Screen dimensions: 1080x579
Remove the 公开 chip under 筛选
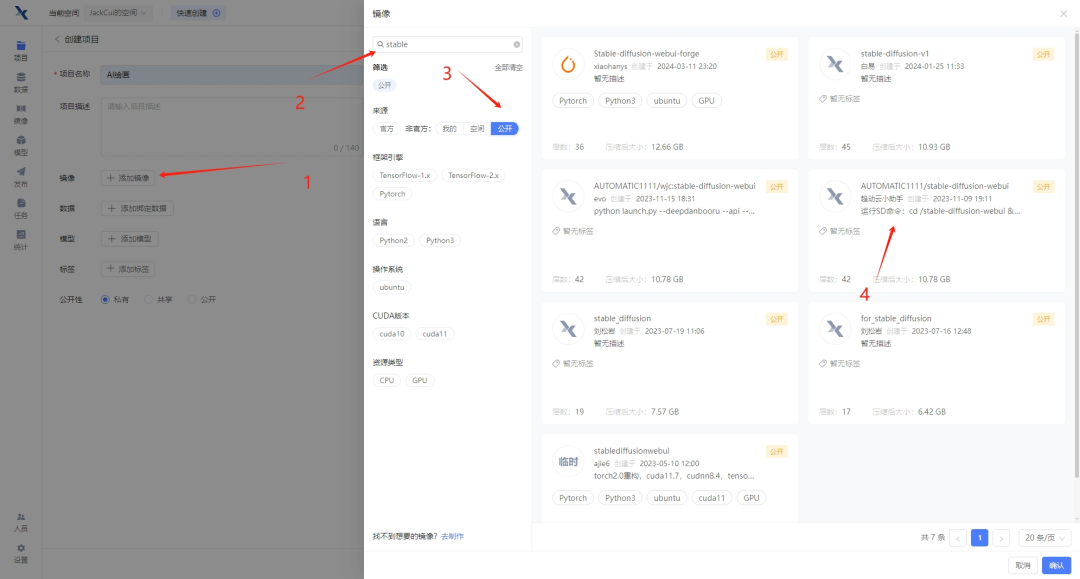384,85
